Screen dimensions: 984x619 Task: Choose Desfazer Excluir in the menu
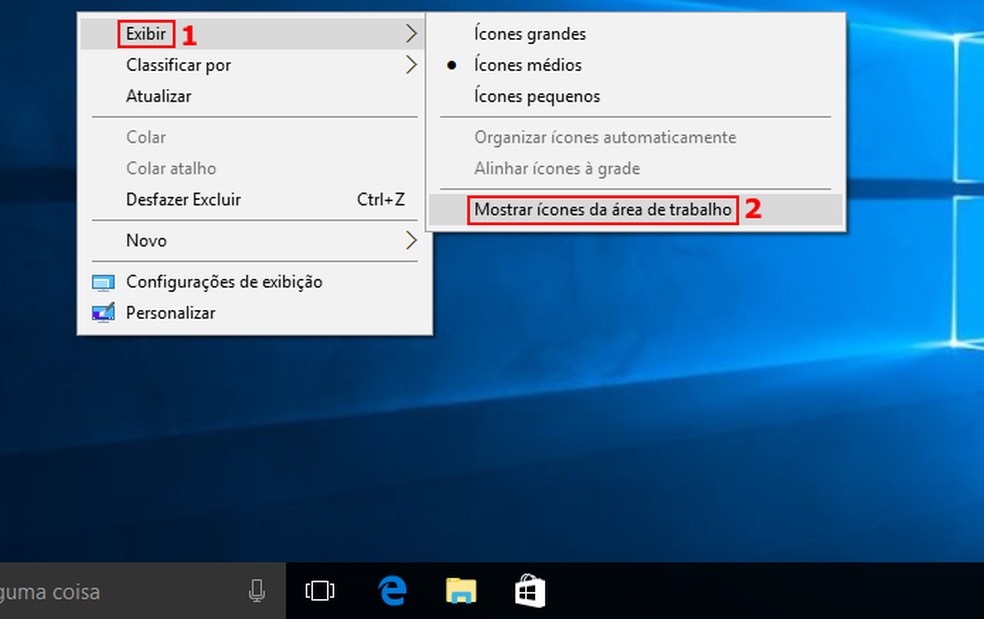click(x=254, y=200)
